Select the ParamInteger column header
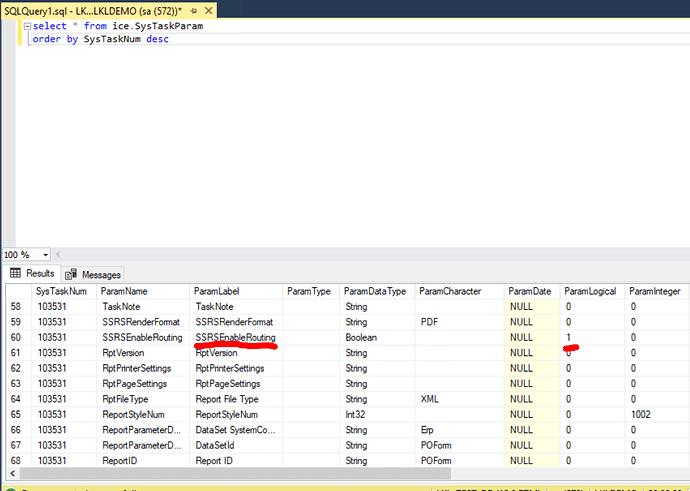This screenshot has width=690, height=491. coord(656,291)
